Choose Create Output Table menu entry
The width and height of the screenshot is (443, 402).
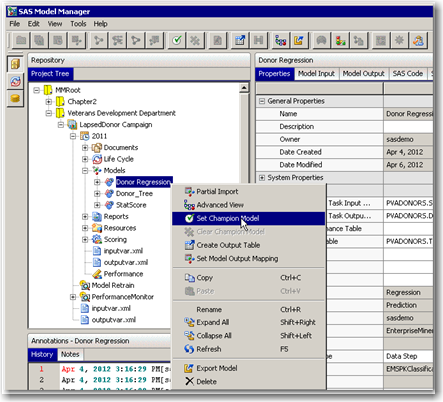point(248,245)
